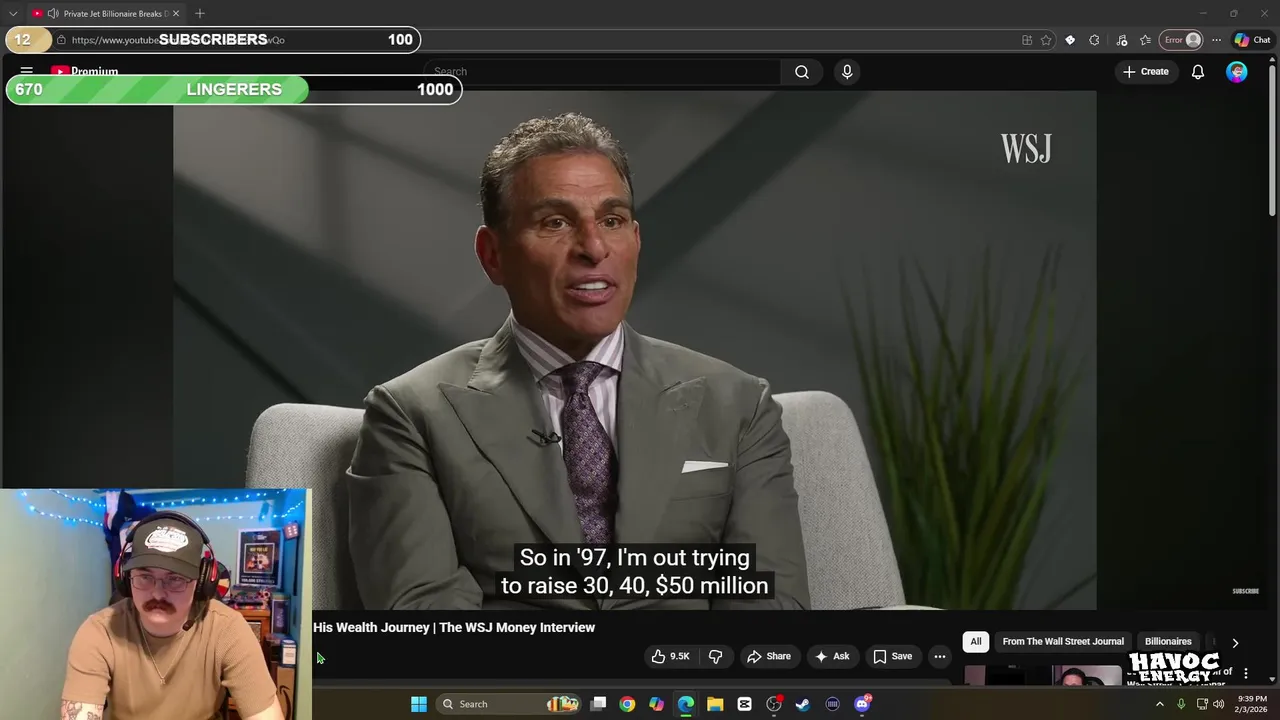The image size is (1280, 720).
Task: Open the media control music icon
Action: [x=1121, y=40]
